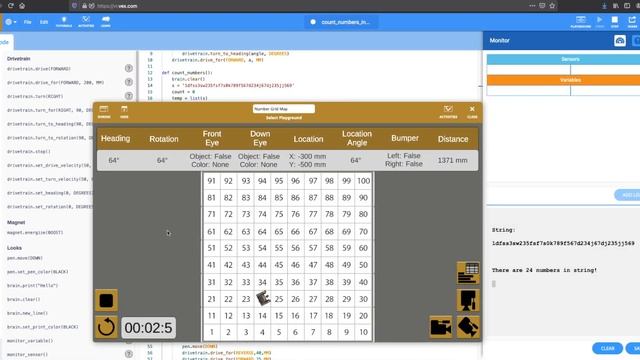Hide the playground window icon

[x=124, y=111]
